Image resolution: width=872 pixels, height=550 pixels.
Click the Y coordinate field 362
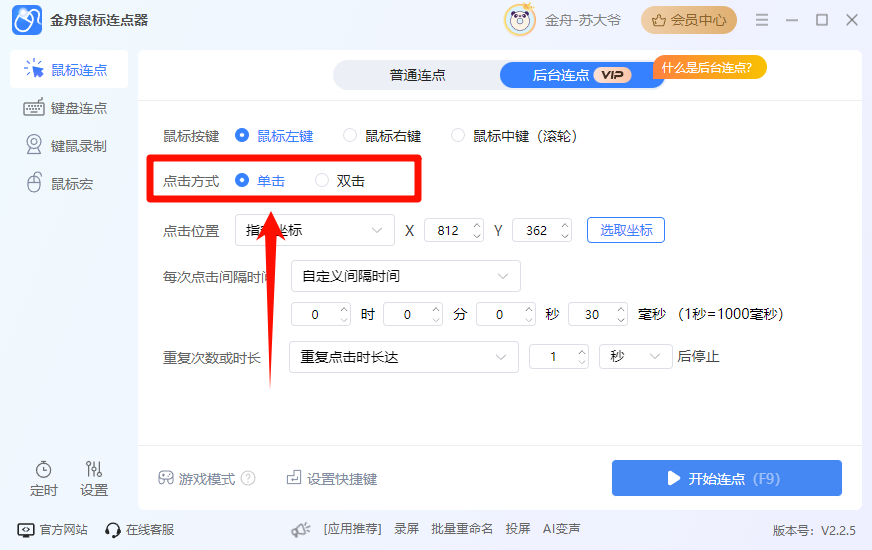coord(536,230)
